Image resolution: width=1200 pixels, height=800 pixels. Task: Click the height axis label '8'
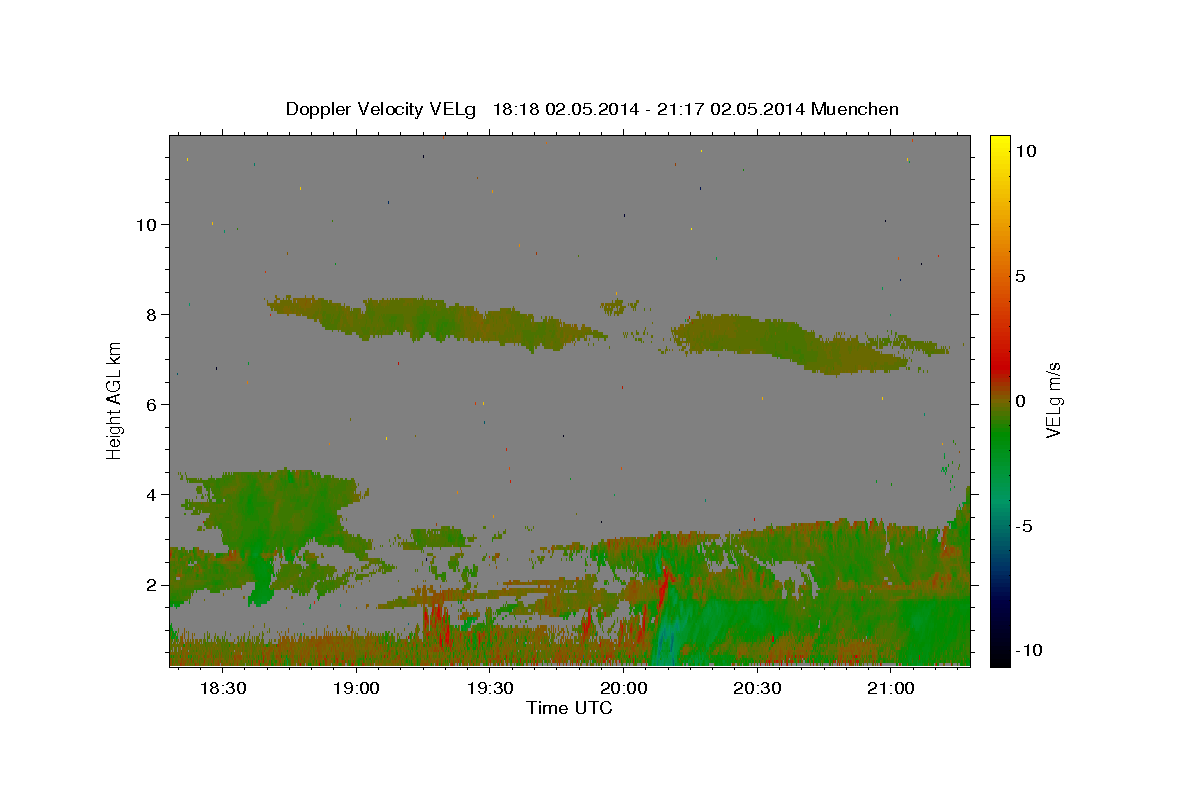(152, 315)
